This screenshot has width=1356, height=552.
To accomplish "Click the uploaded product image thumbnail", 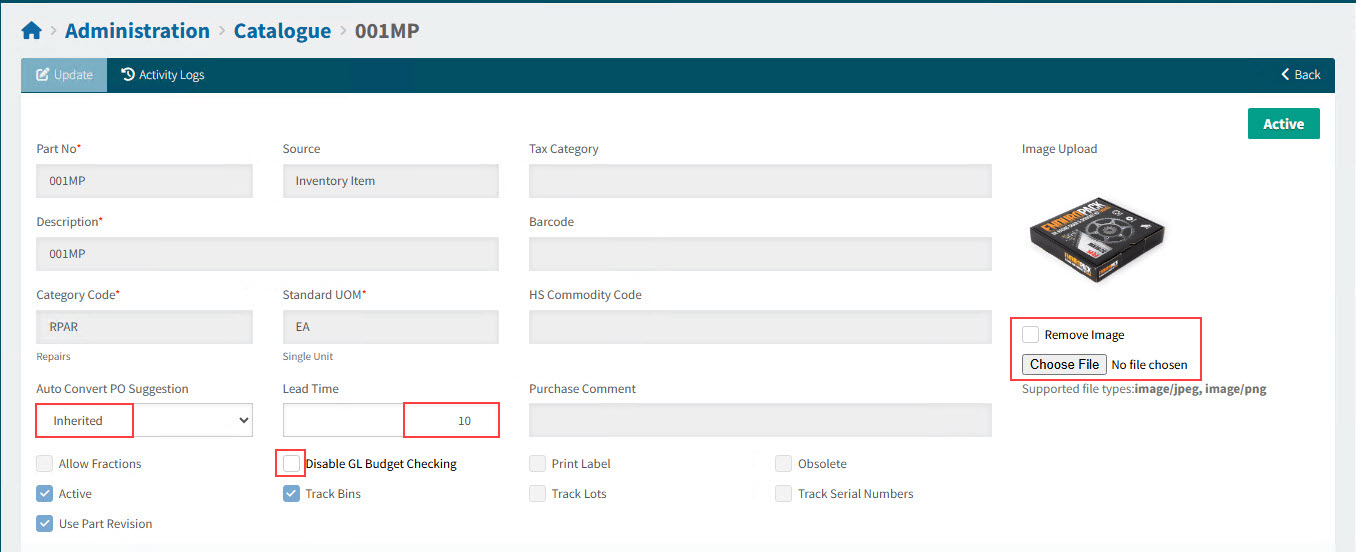I will pyautogui.click(x=1097, y=240).
